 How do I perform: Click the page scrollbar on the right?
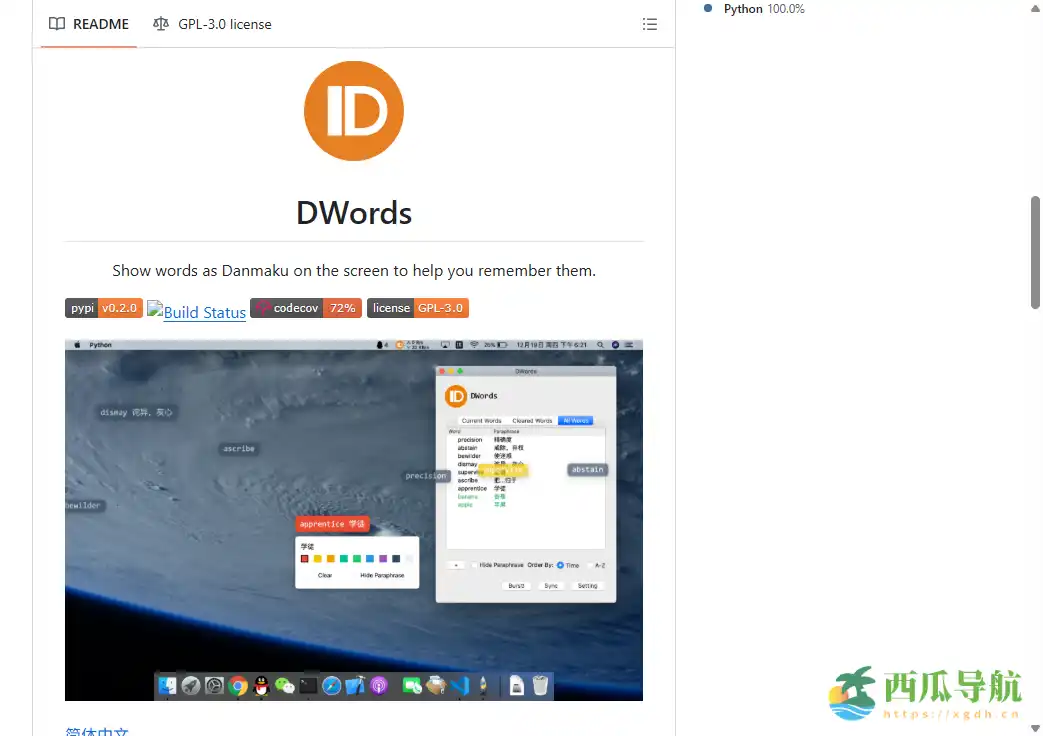pos(1036,250)
